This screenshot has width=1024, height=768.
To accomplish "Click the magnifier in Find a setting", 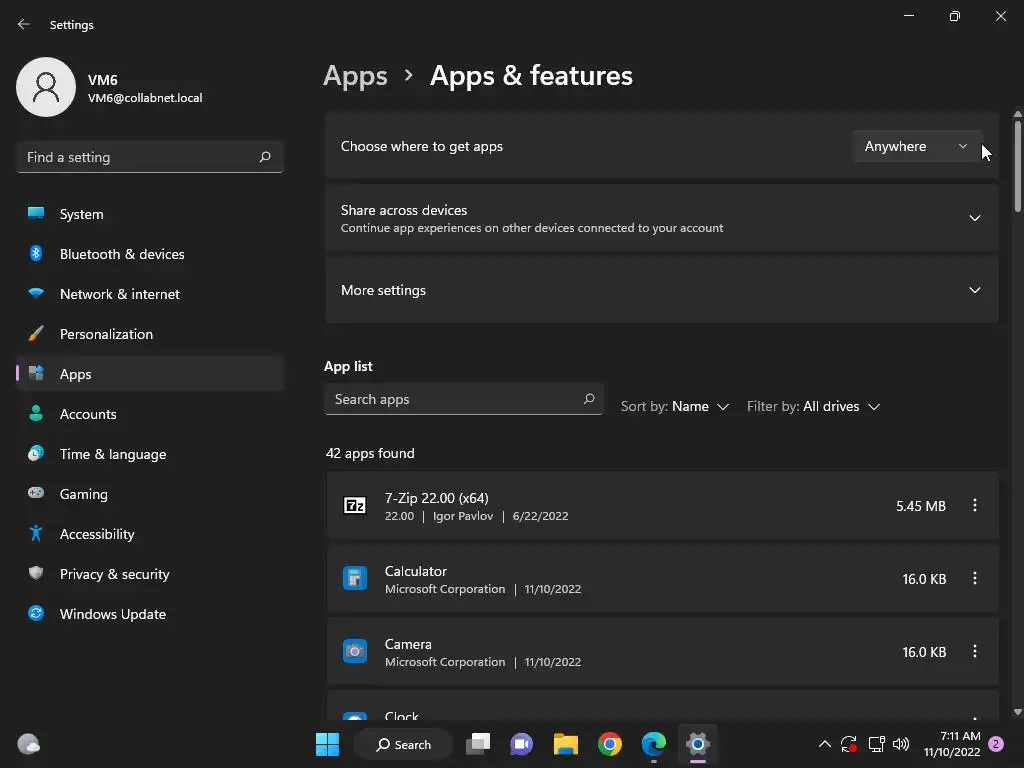I will [264, 157].
